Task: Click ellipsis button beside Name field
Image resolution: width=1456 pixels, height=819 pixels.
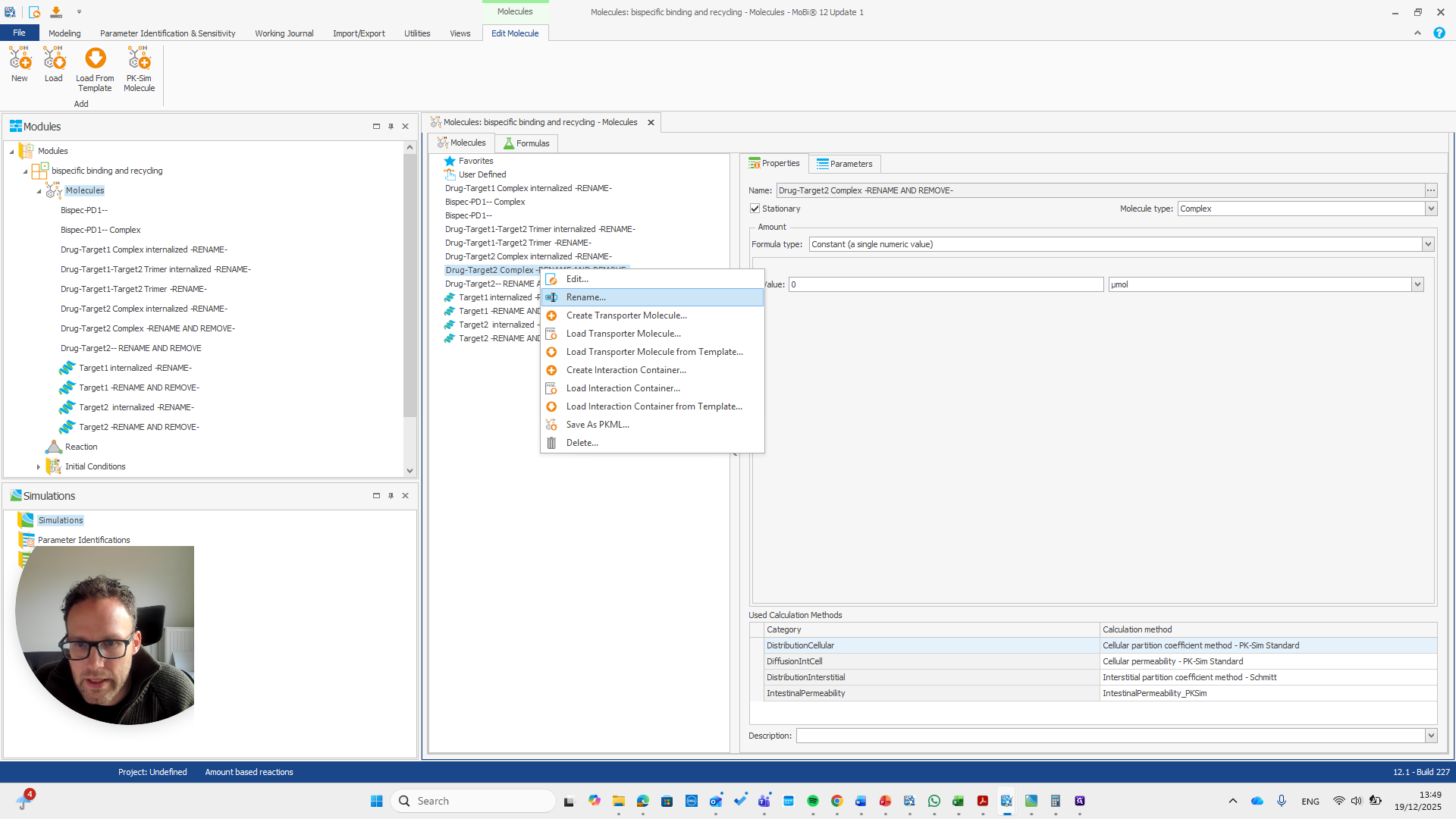Action: [x=1430, y=190]
